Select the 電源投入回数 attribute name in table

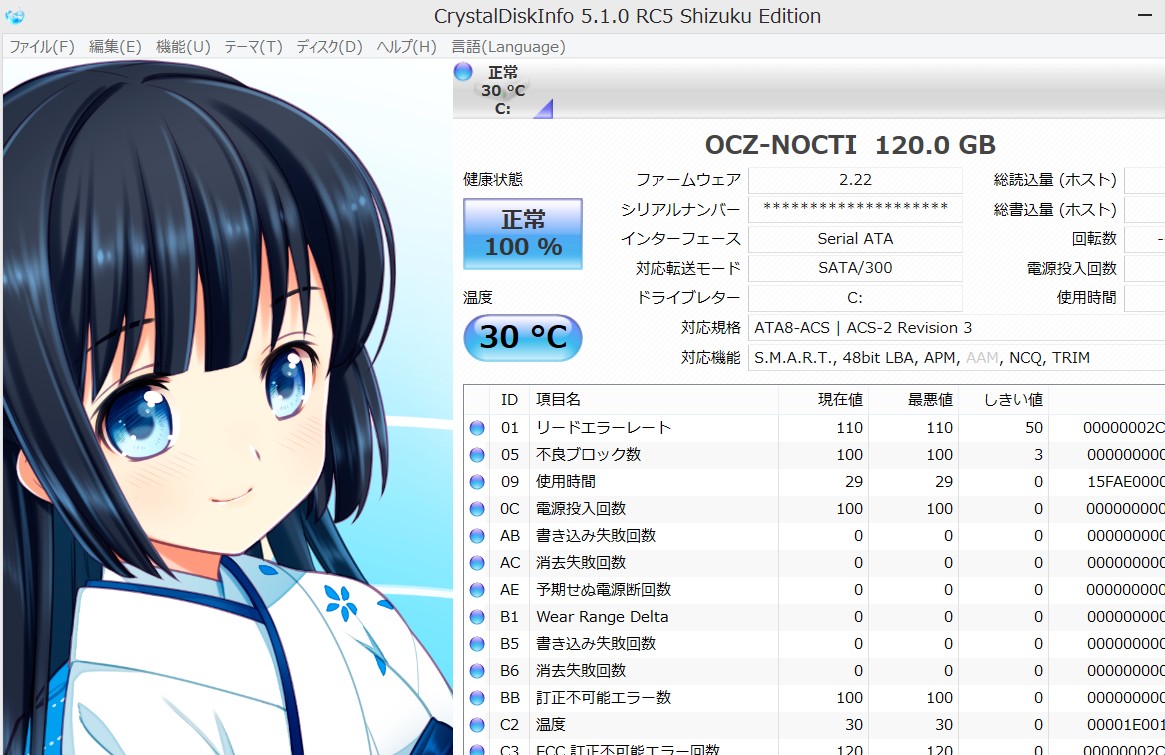point(581,509)
